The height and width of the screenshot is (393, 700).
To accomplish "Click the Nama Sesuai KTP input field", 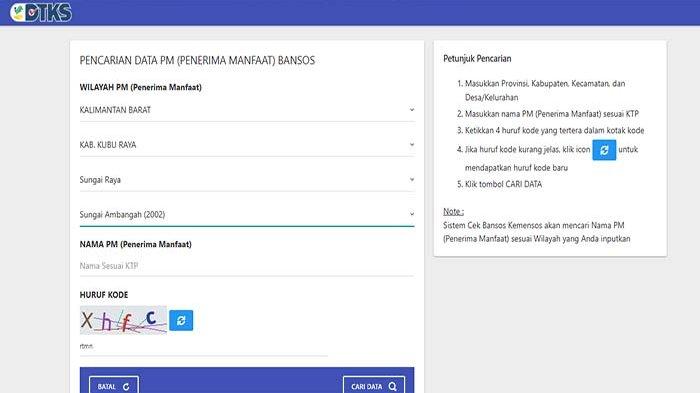I will point(247,266).
